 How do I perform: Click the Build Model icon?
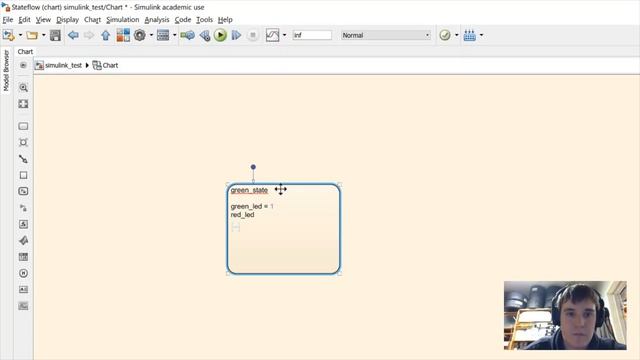[x=469, y=35]
